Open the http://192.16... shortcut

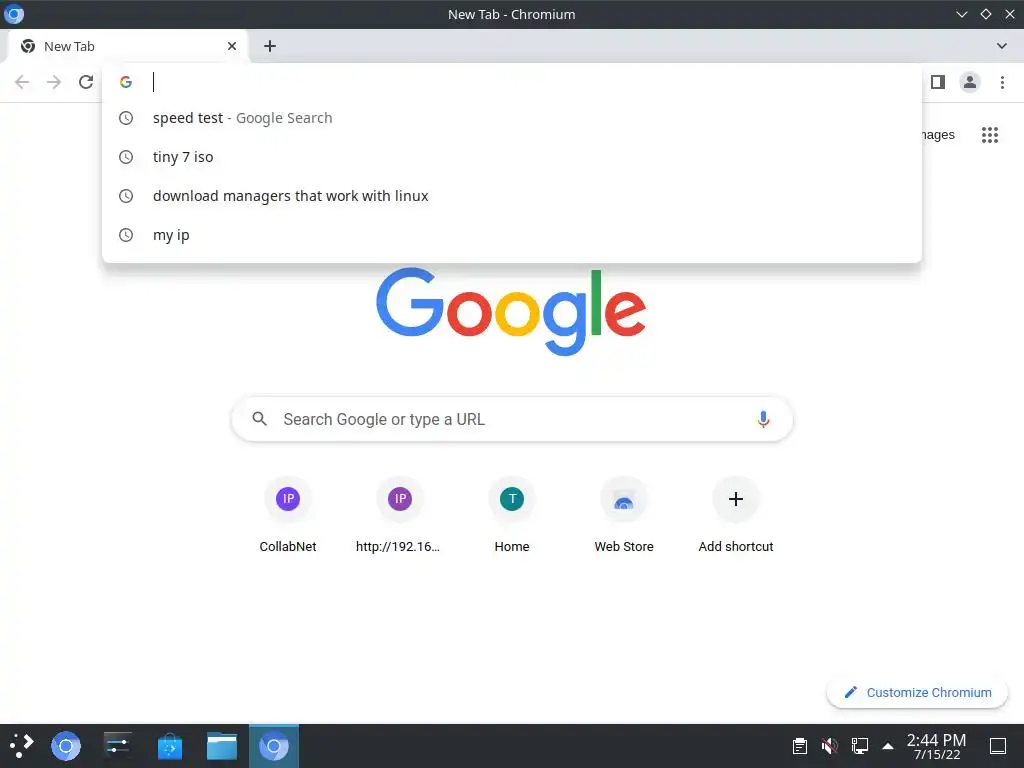(x=400, y=515)
